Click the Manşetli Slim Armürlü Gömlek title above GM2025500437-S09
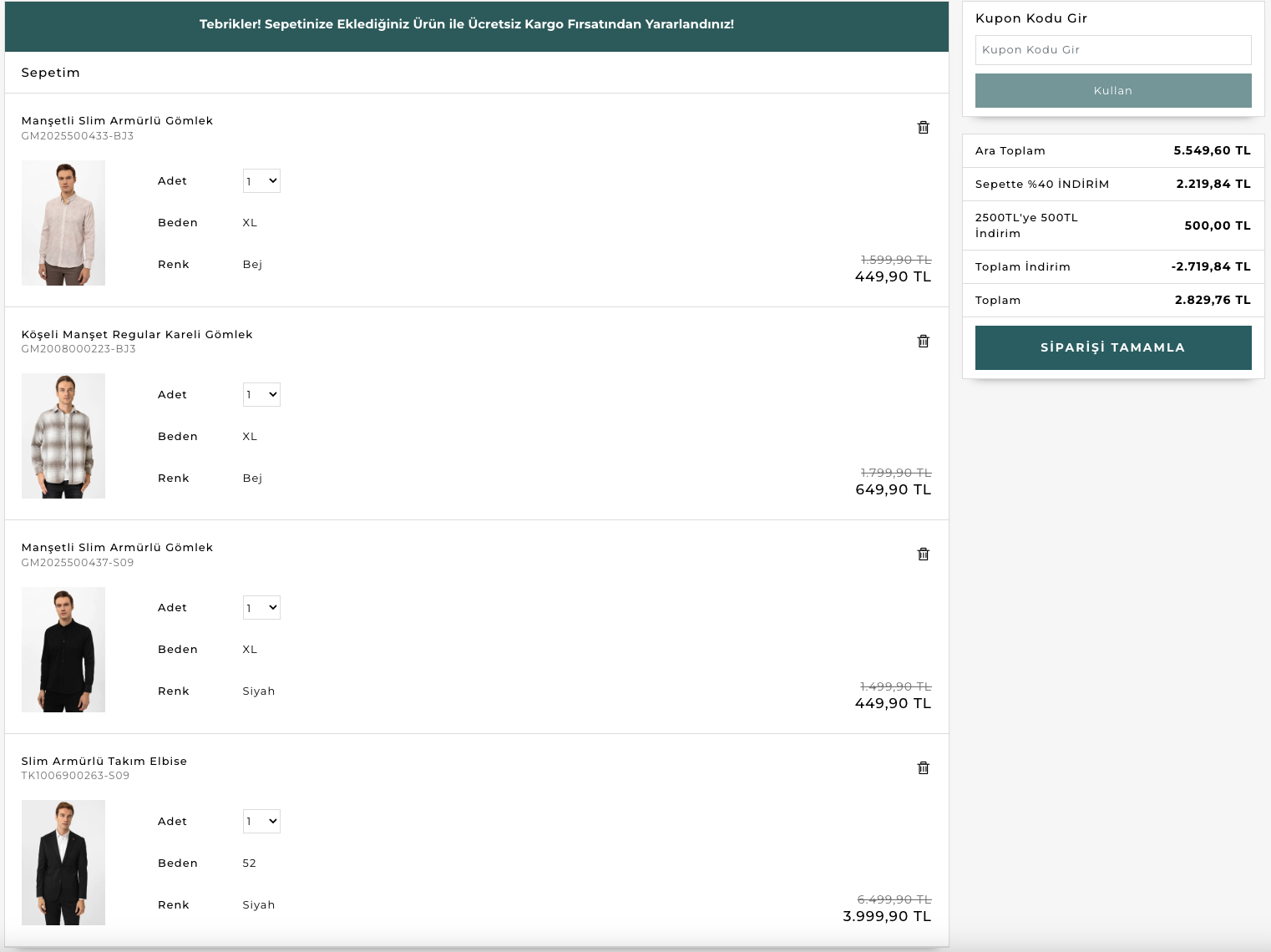This screenshot has height=952, width=1271. click(x=117, y=548)
